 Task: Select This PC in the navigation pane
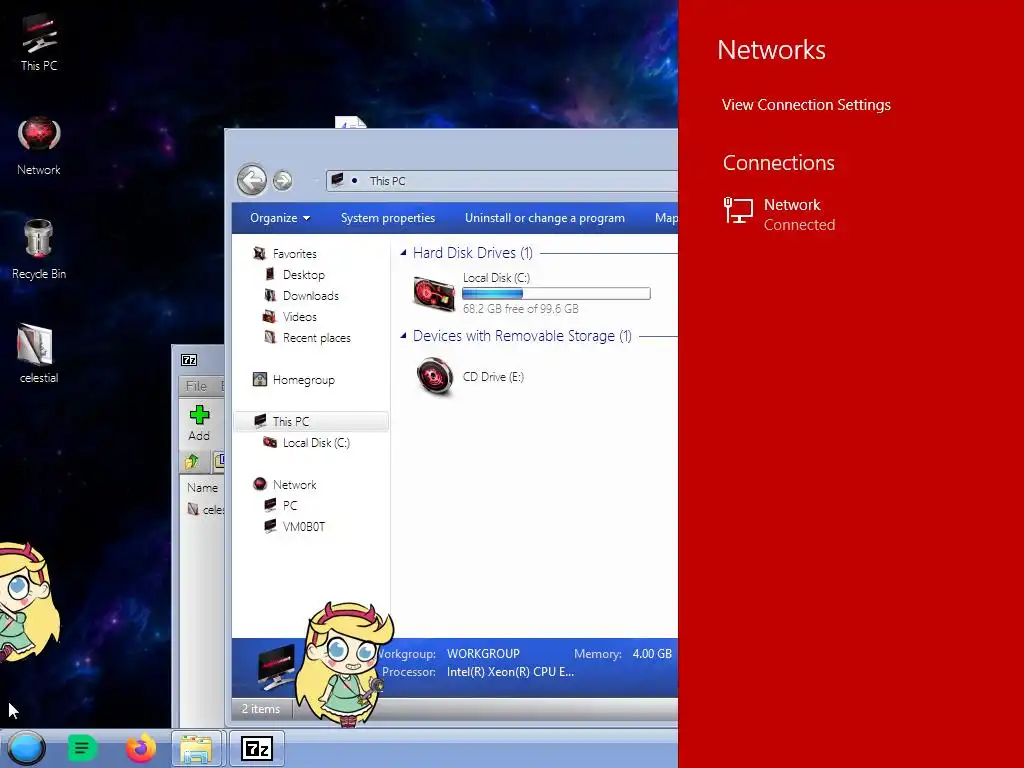coord(312,421)
